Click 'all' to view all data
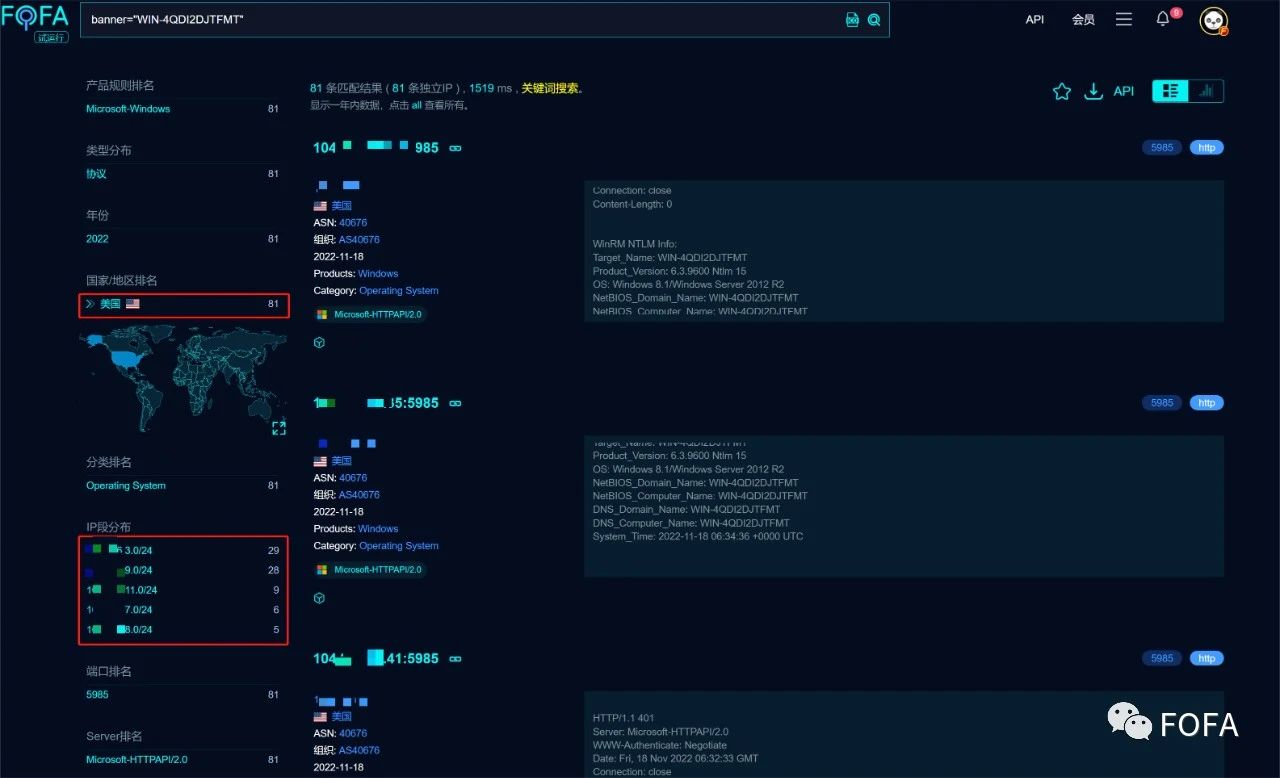Screen dimensions: 1280x778 point(416,105)
